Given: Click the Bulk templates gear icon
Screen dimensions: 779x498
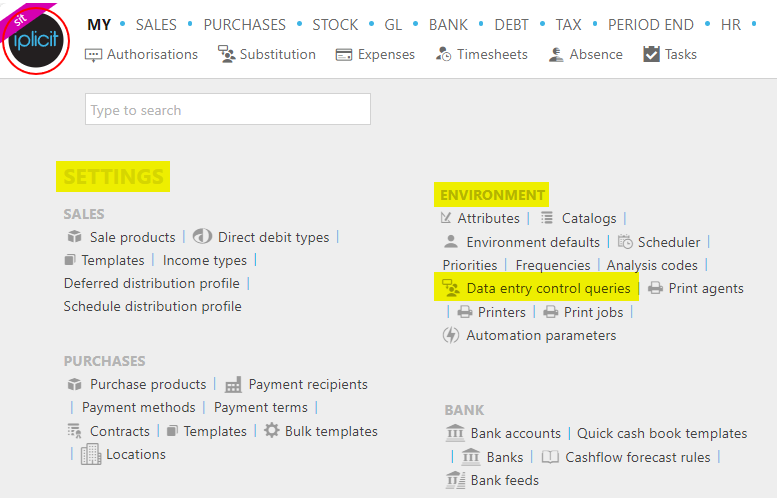Looking at the screenshot, I should click(x=272, y=430).
